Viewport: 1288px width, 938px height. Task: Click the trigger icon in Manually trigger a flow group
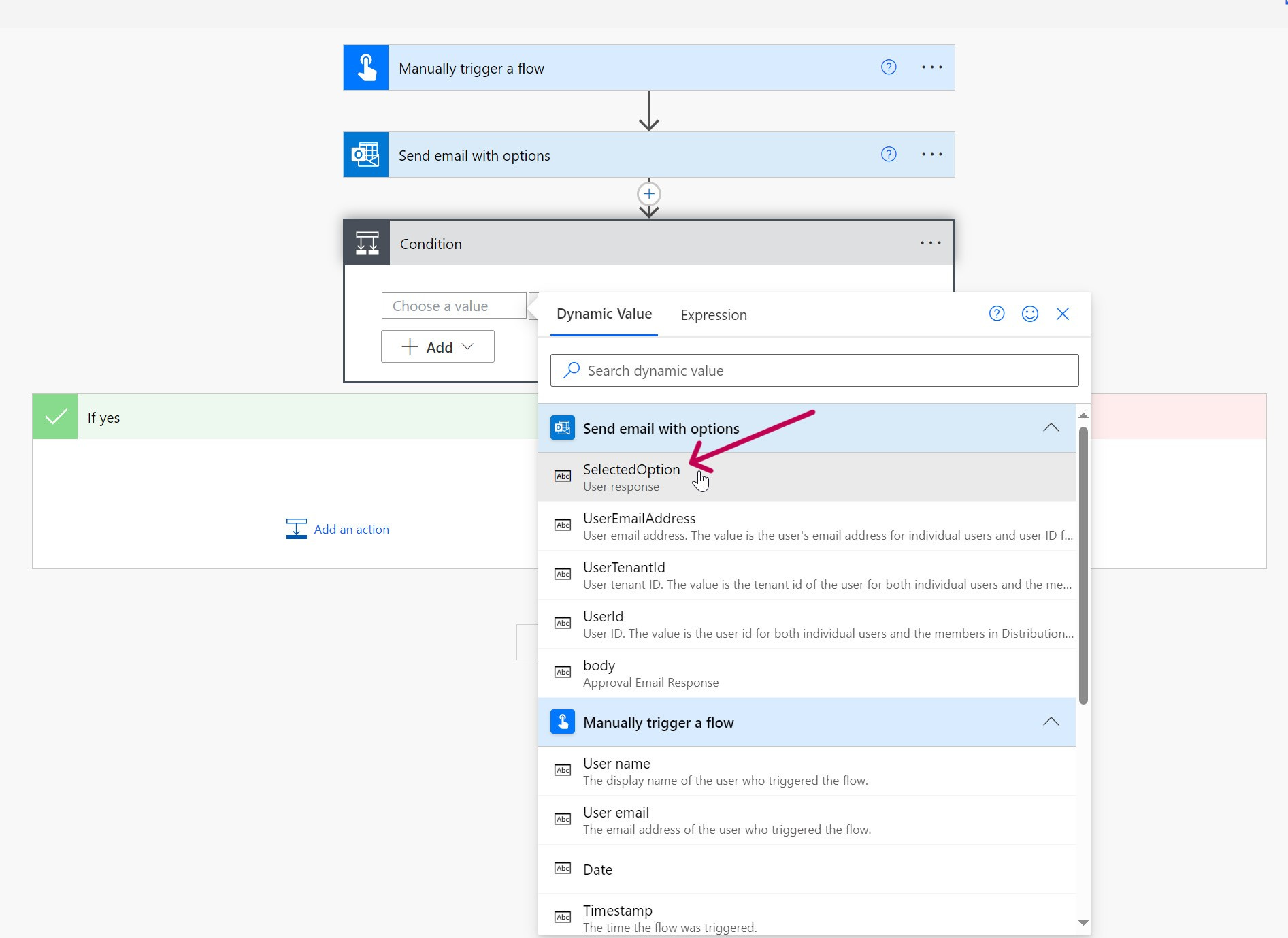pyautogui.click(x=563, y=722)
